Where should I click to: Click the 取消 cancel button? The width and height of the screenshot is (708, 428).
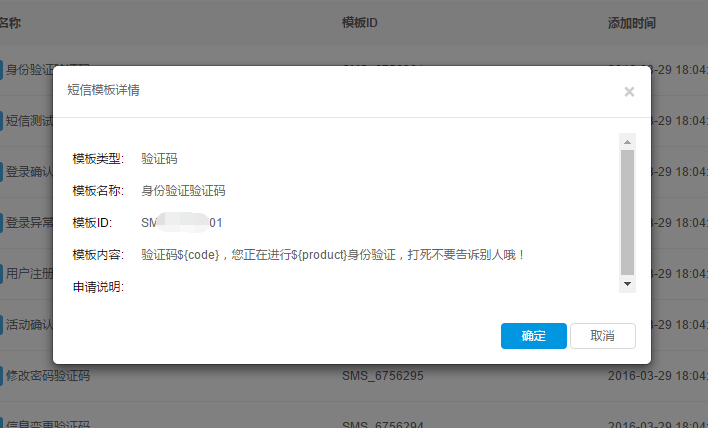point(602,336)
